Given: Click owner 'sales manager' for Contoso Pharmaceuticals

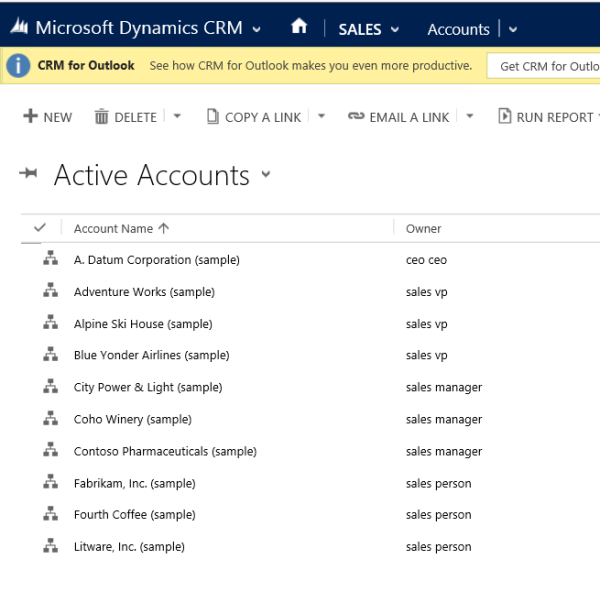Looking at the screenshot, I should [444, 452].
